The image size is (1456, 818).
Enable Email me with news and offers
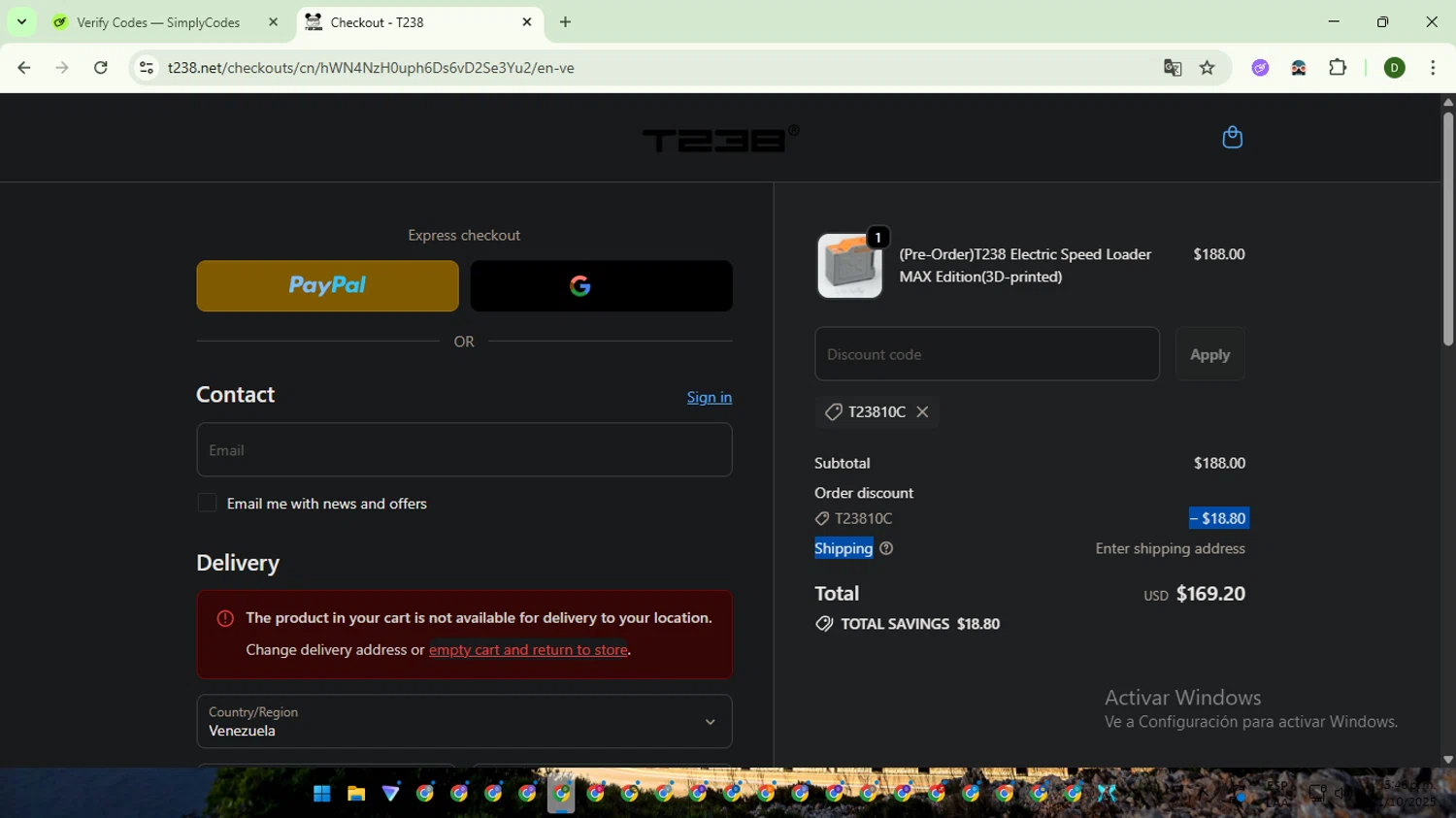pos(207,503)
